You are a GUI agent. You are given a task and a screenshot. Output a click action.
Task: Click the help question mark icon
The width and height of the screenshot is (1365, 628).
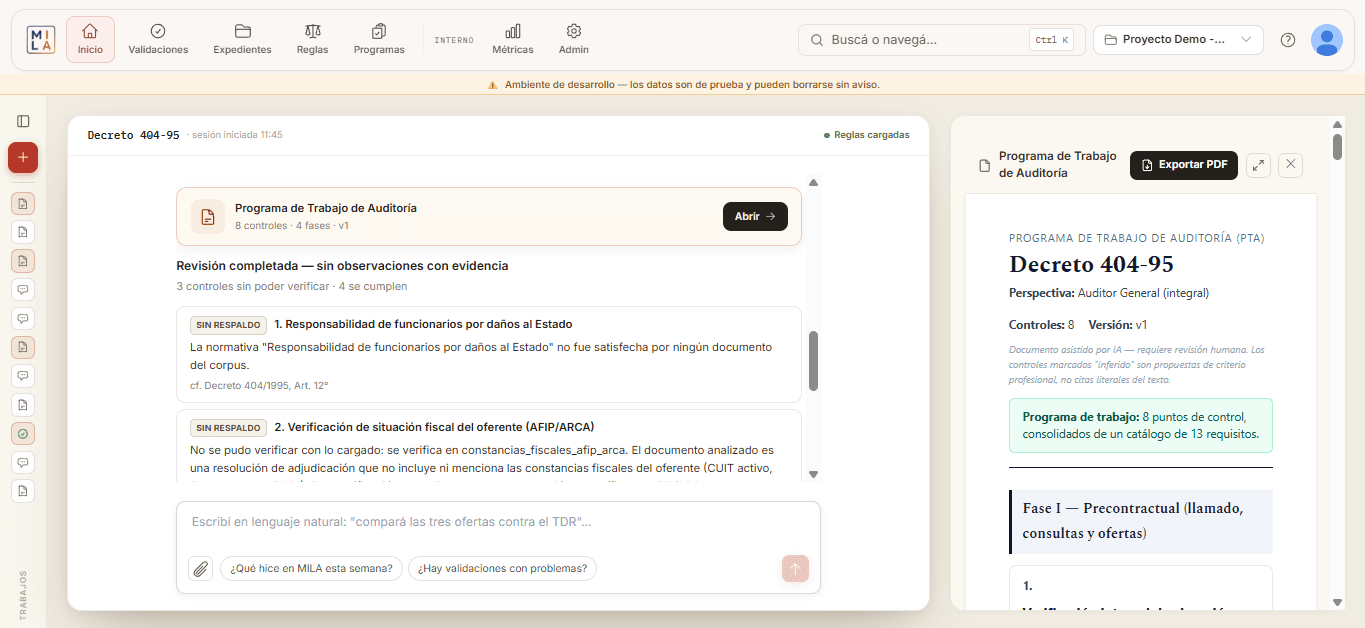[1288, 40]
